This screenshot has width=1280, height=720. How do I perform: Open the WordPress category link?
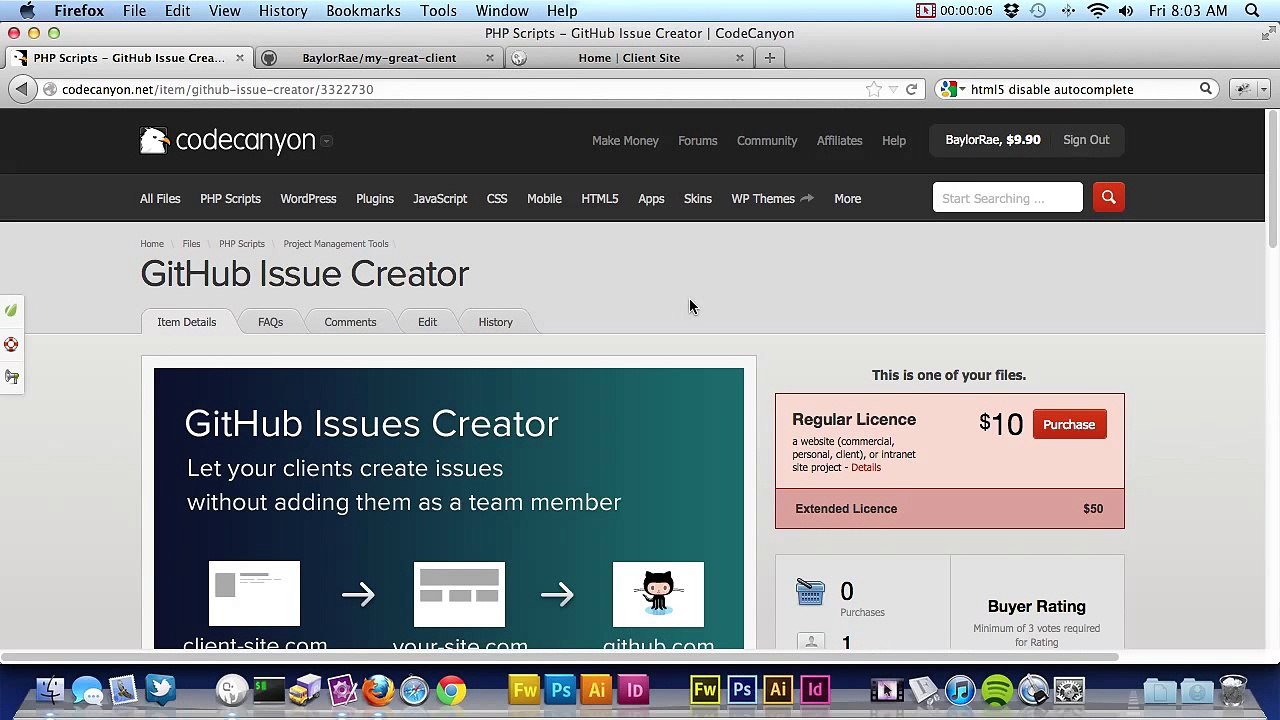308,198
